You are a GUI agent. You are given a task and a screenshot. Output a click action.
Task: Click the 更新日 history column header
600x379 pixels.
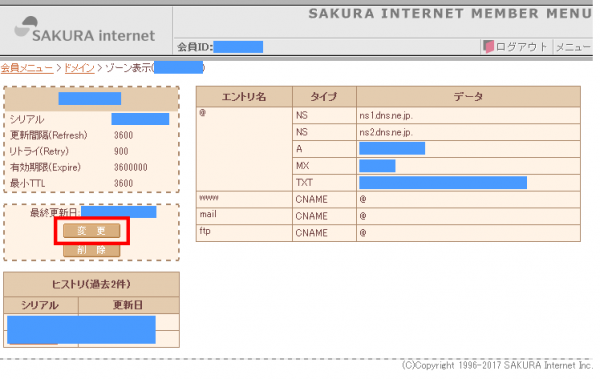click(x=128, y=305)
